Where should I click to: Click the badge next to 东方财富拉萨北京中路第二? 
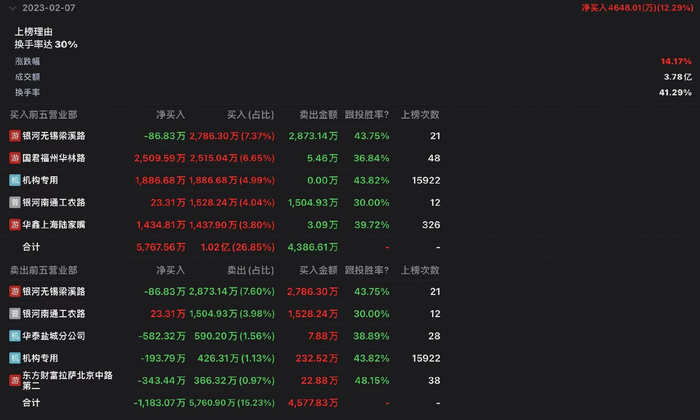click(x=15, y=380)
